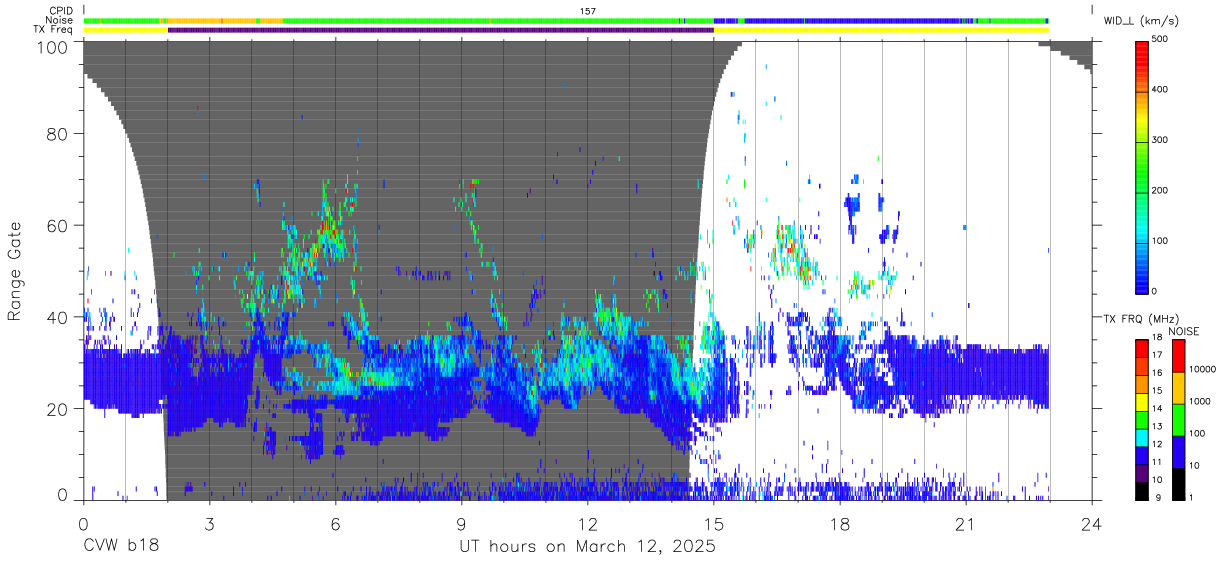Click the y-axis tick label 100
1228x567 pixels.
(x=52, y=46)
